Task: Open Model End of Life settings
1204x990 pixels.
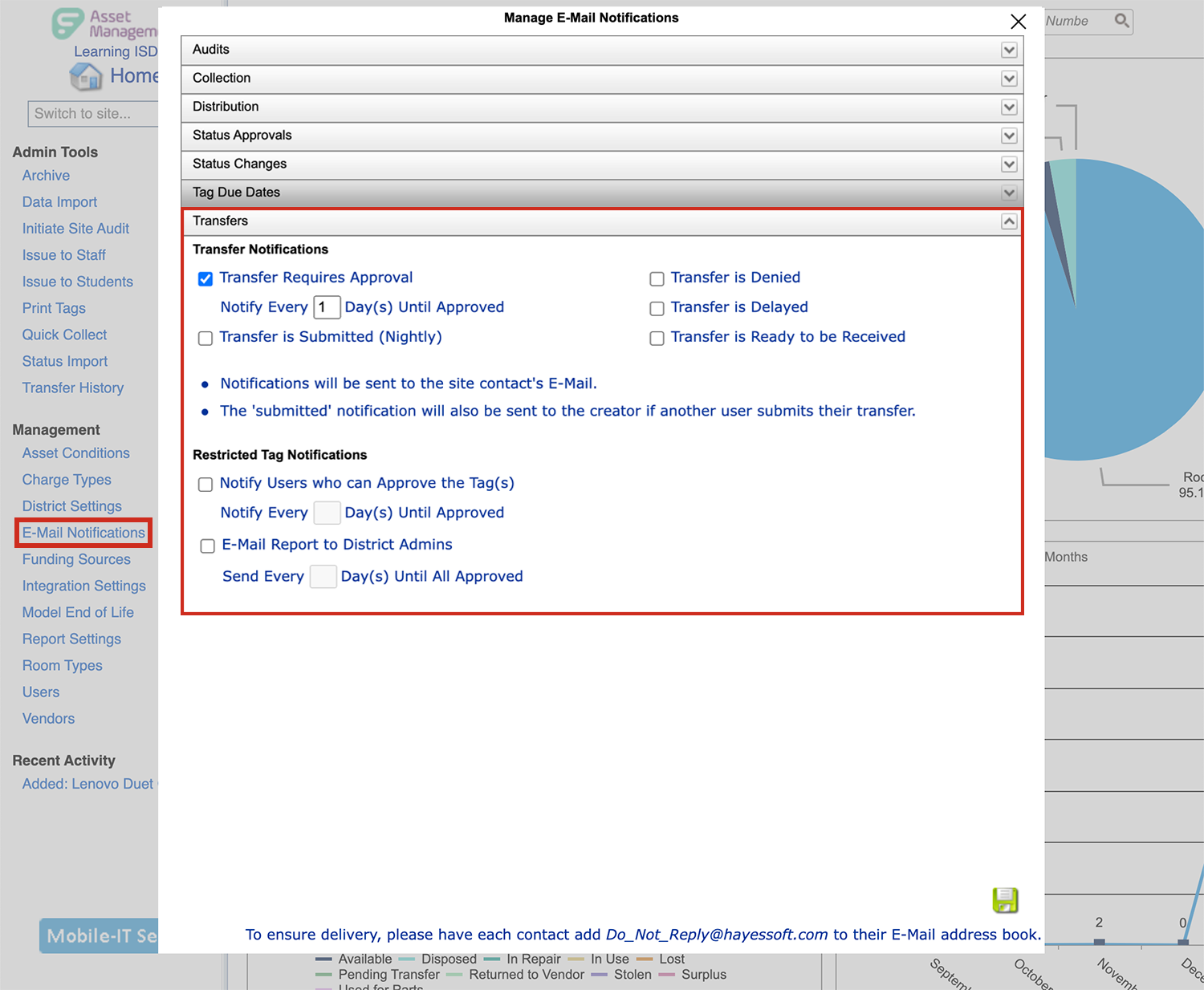Action: [78, 612]
